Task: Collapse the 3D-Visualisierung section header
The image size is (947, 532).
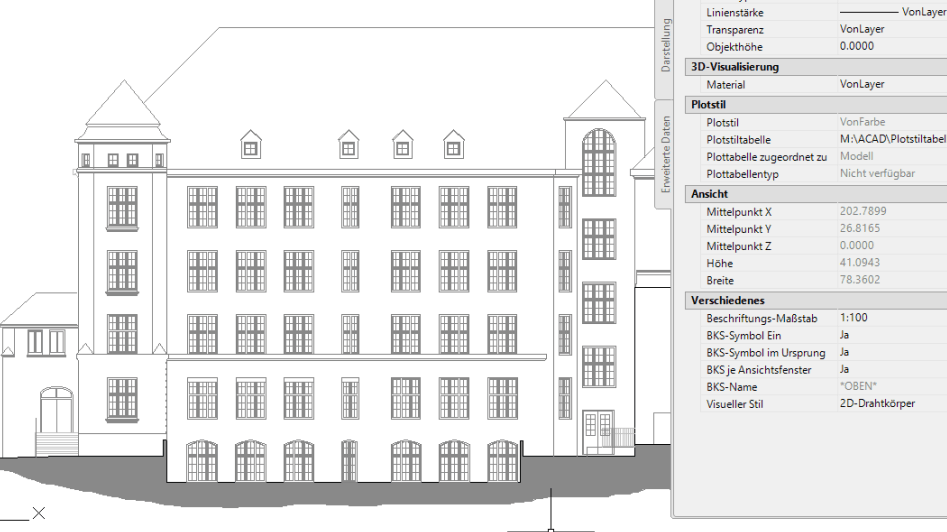Action: click(x=735, y=67)
